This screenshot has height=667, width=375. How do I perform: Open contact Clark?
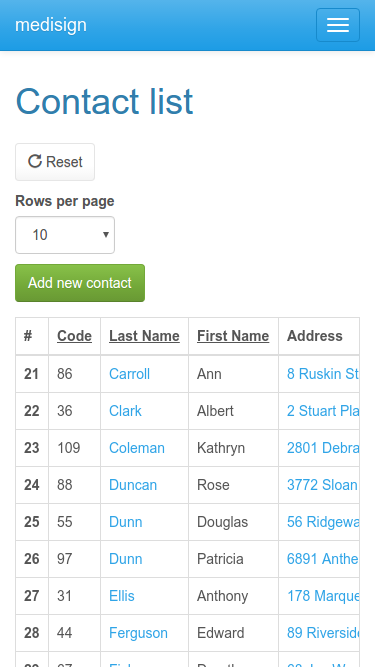click(125, 411)
